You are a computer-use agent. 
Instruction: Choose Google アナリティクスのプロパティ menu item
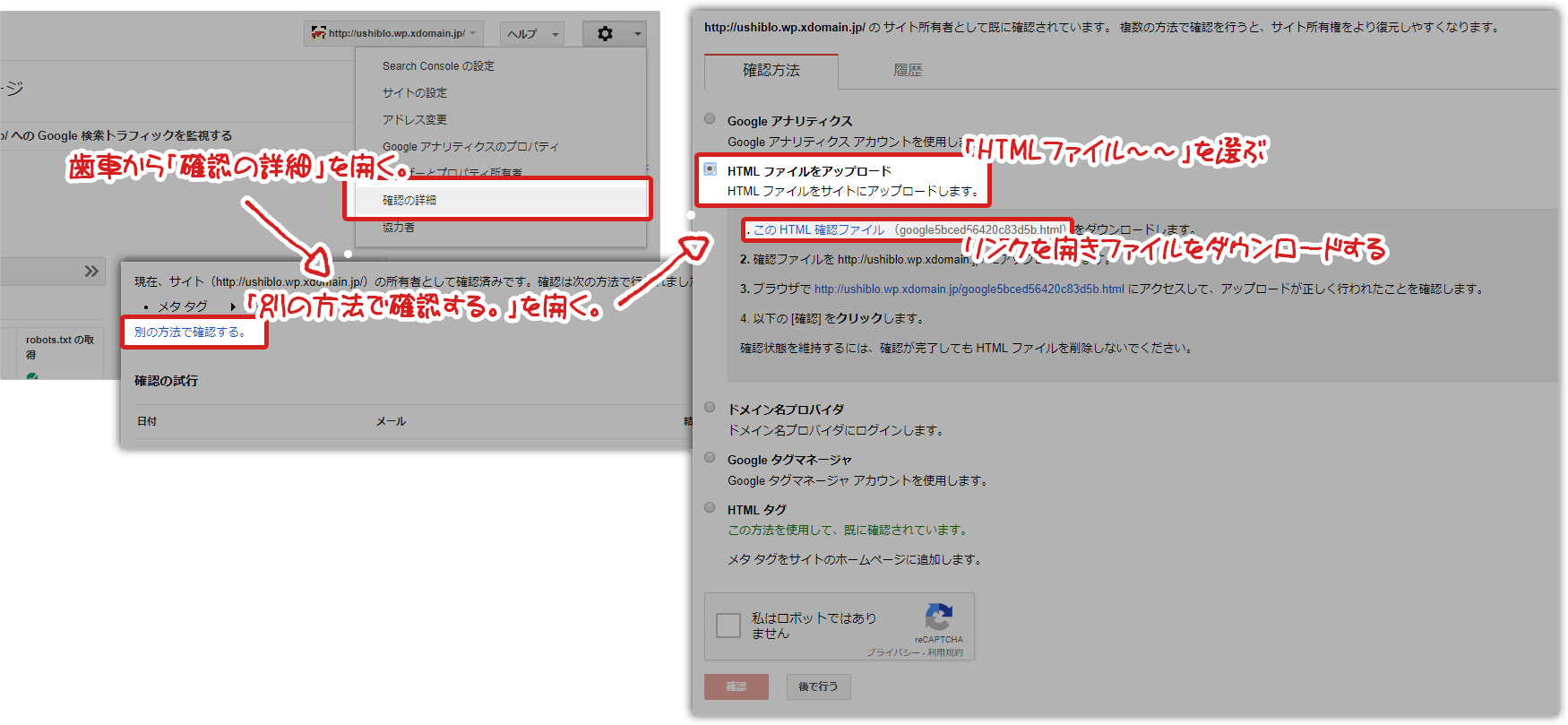(470, 147)
